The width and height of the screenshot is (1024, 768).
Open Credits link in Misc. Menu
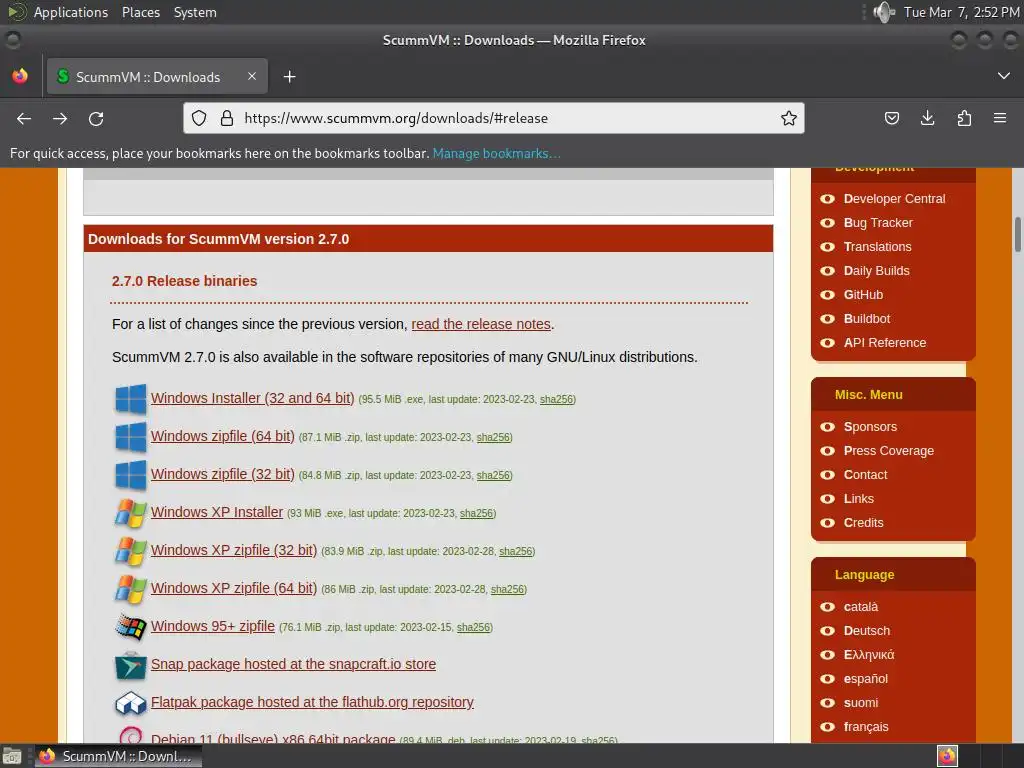(863, 522)
